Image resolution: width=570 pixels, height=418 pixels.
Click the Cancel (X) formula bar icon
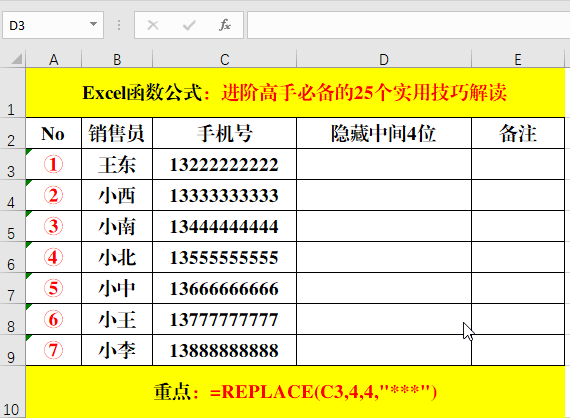pos(153,25)
